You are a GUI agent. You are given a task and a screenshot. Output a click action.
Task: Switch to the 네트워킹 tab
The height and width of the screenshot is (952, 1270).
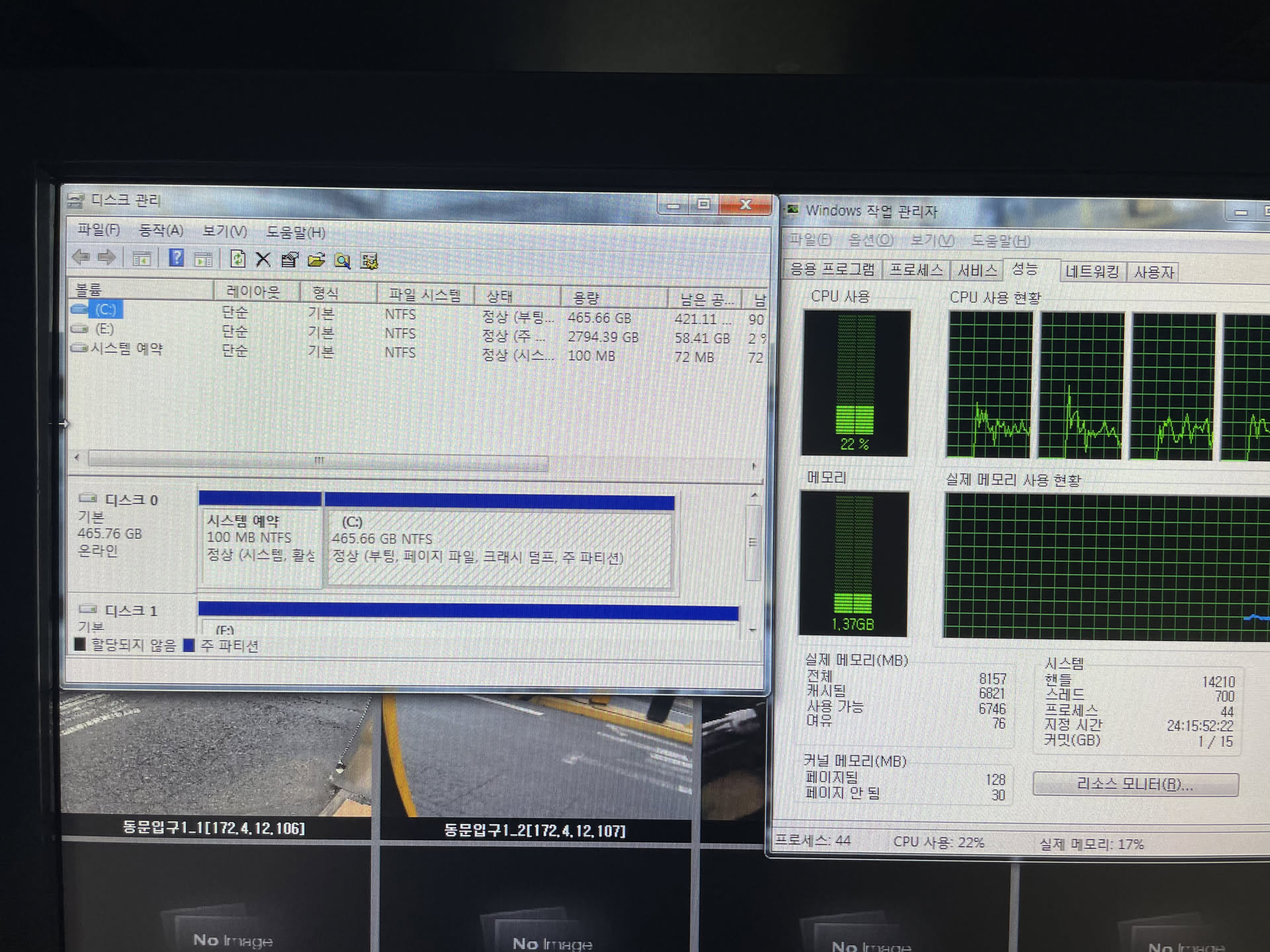pos(1092,272)
